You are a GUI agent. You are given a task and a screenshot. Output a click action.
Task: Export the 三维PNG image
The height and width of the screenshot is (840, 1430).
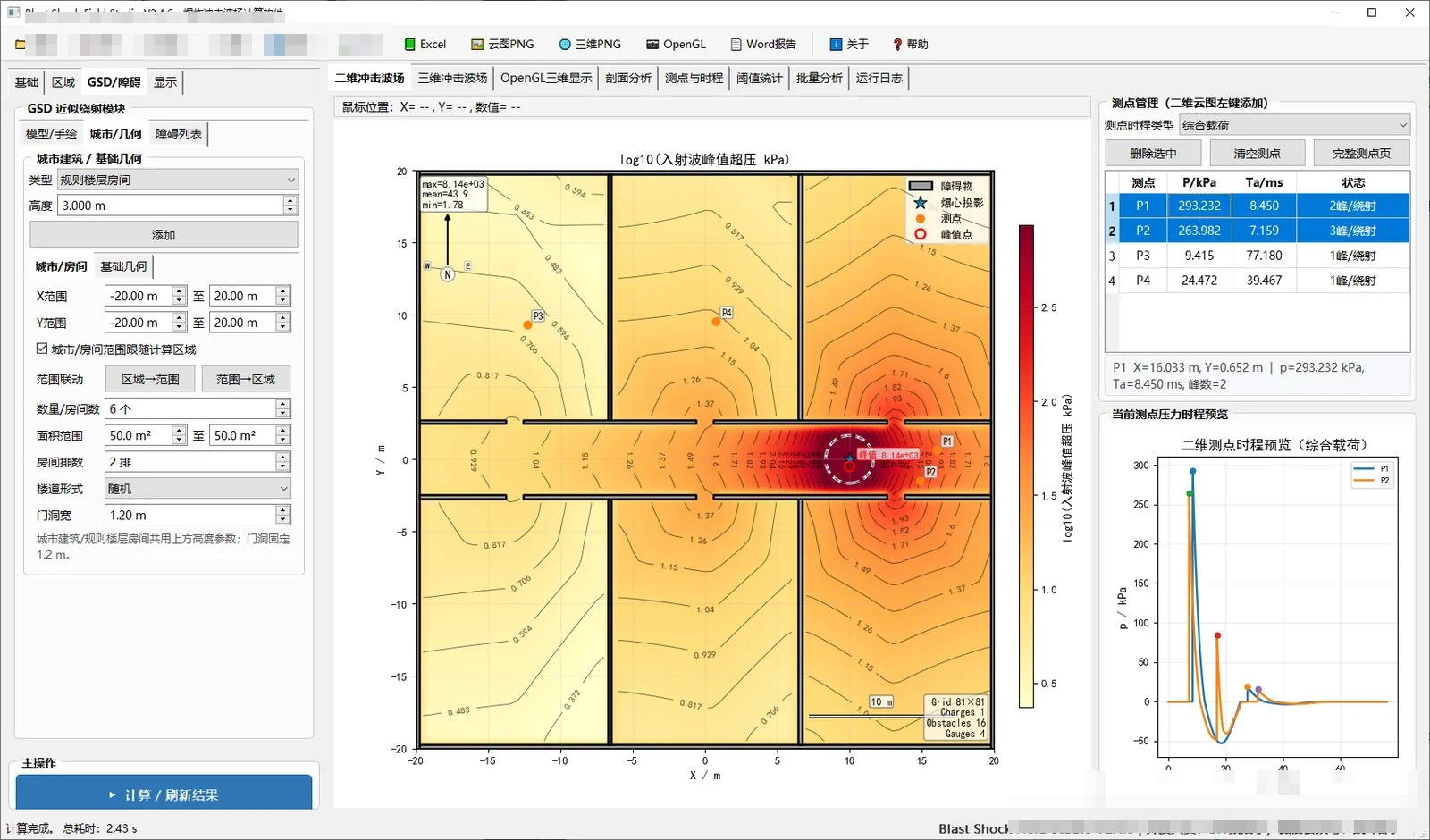(x=590, y=44)
